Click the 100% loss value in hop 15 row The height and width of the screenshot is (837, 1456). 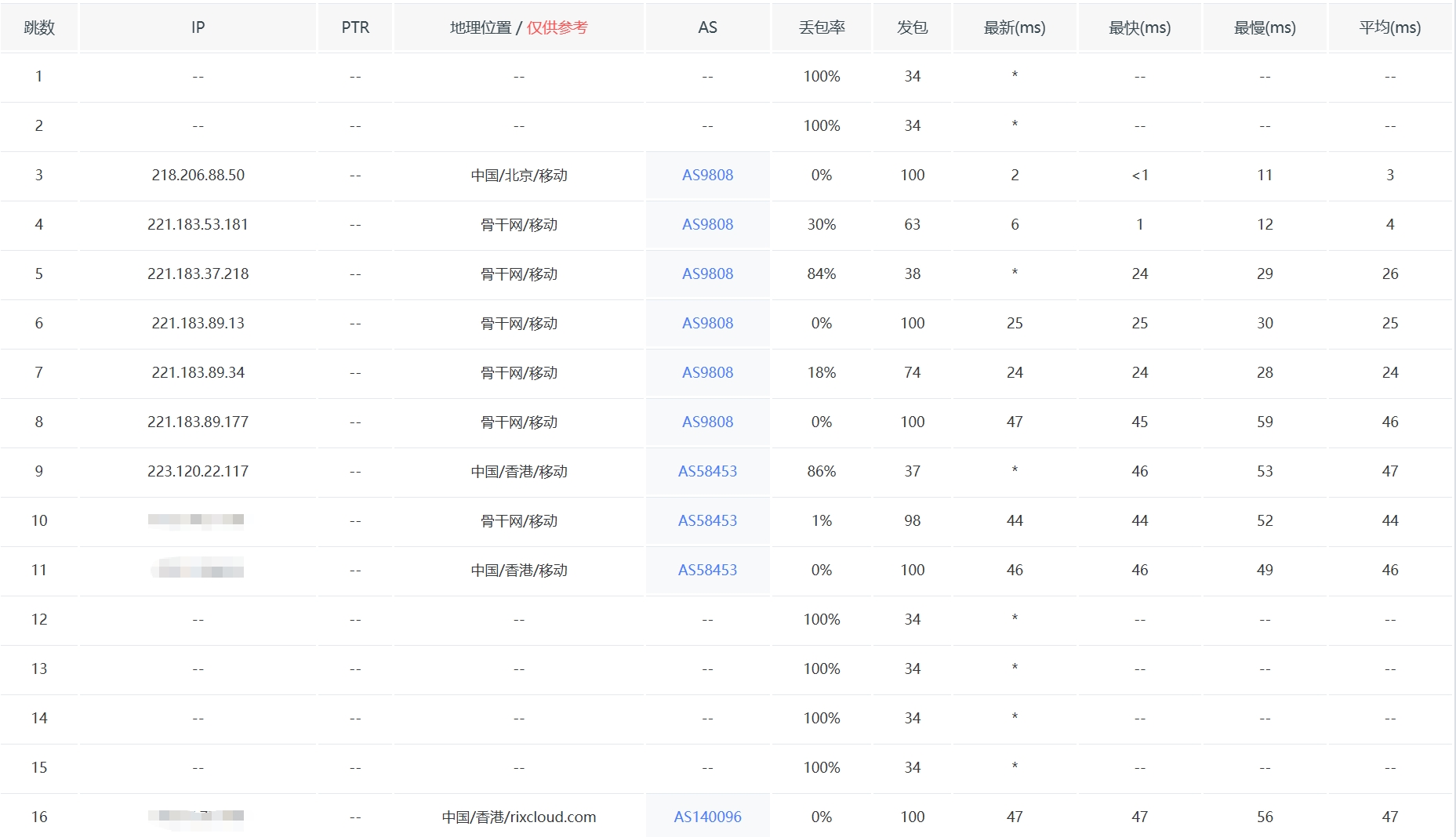coord(822,767)
